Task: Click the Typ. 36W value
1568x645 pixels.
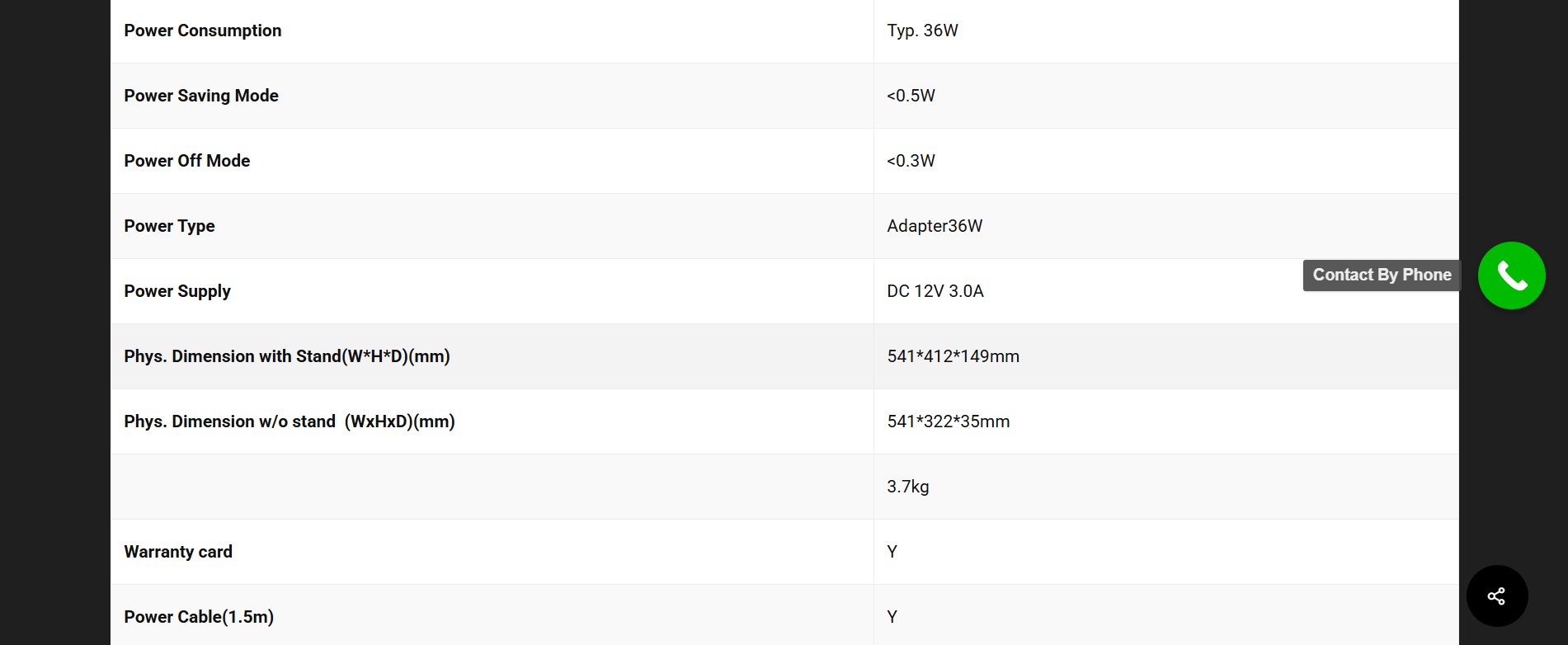Action: pos(922,31)
